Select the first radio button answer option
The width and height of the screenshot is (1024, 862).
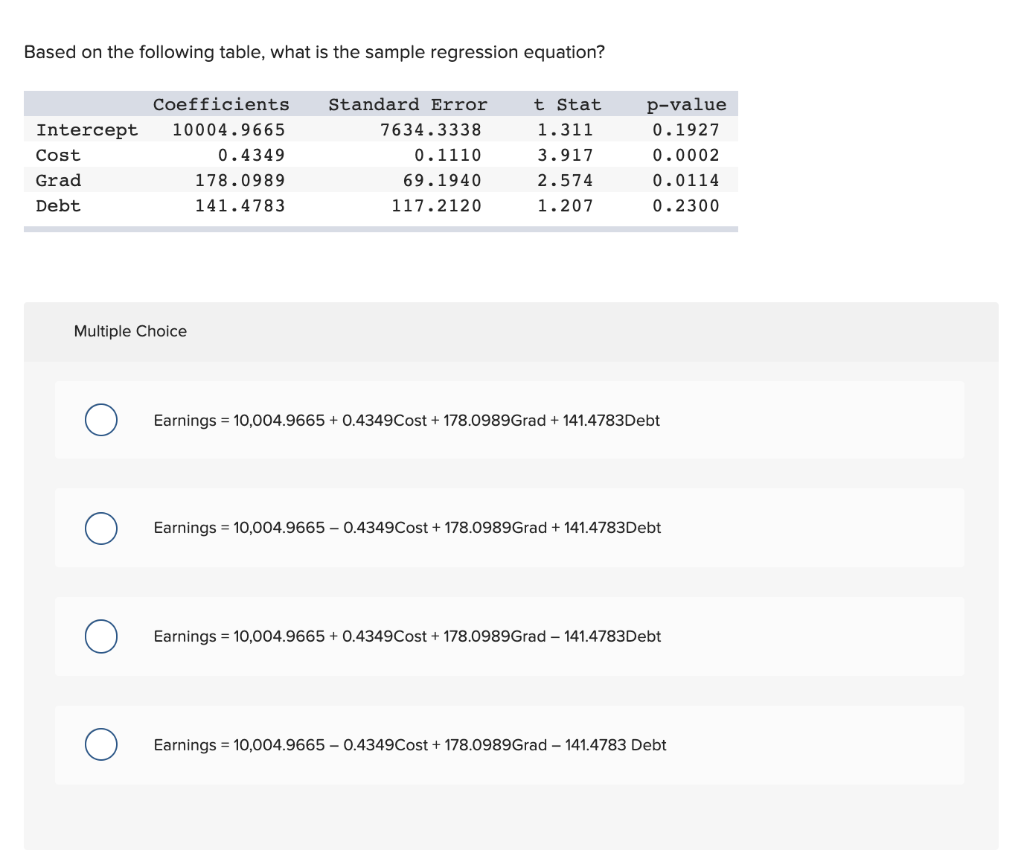[x=101, y=421]
